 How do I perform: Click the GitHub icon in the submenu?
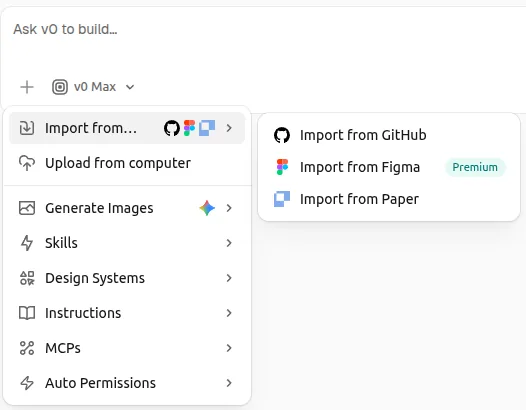coord(282,135)
